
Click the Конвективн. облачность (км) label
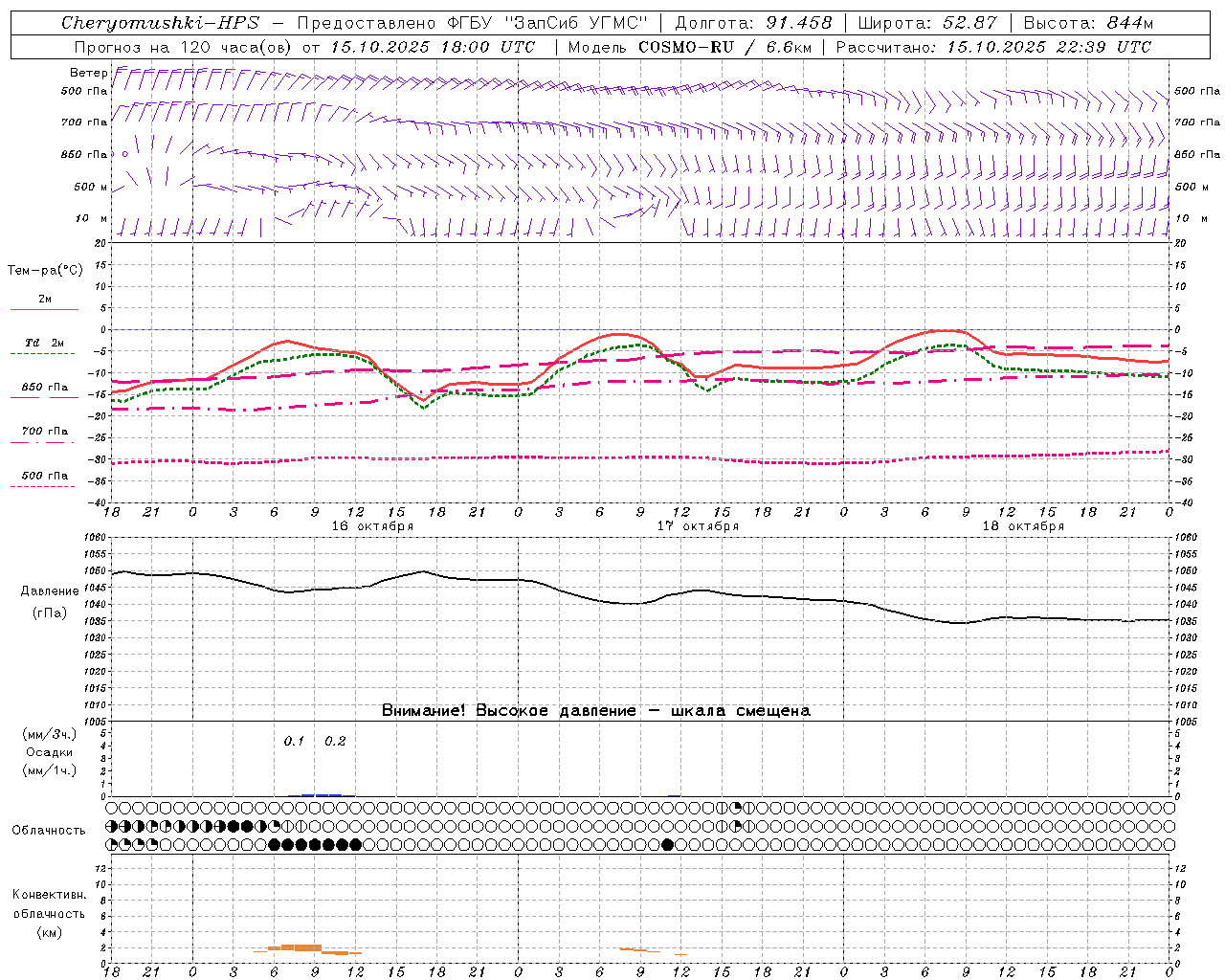(49, 913)
